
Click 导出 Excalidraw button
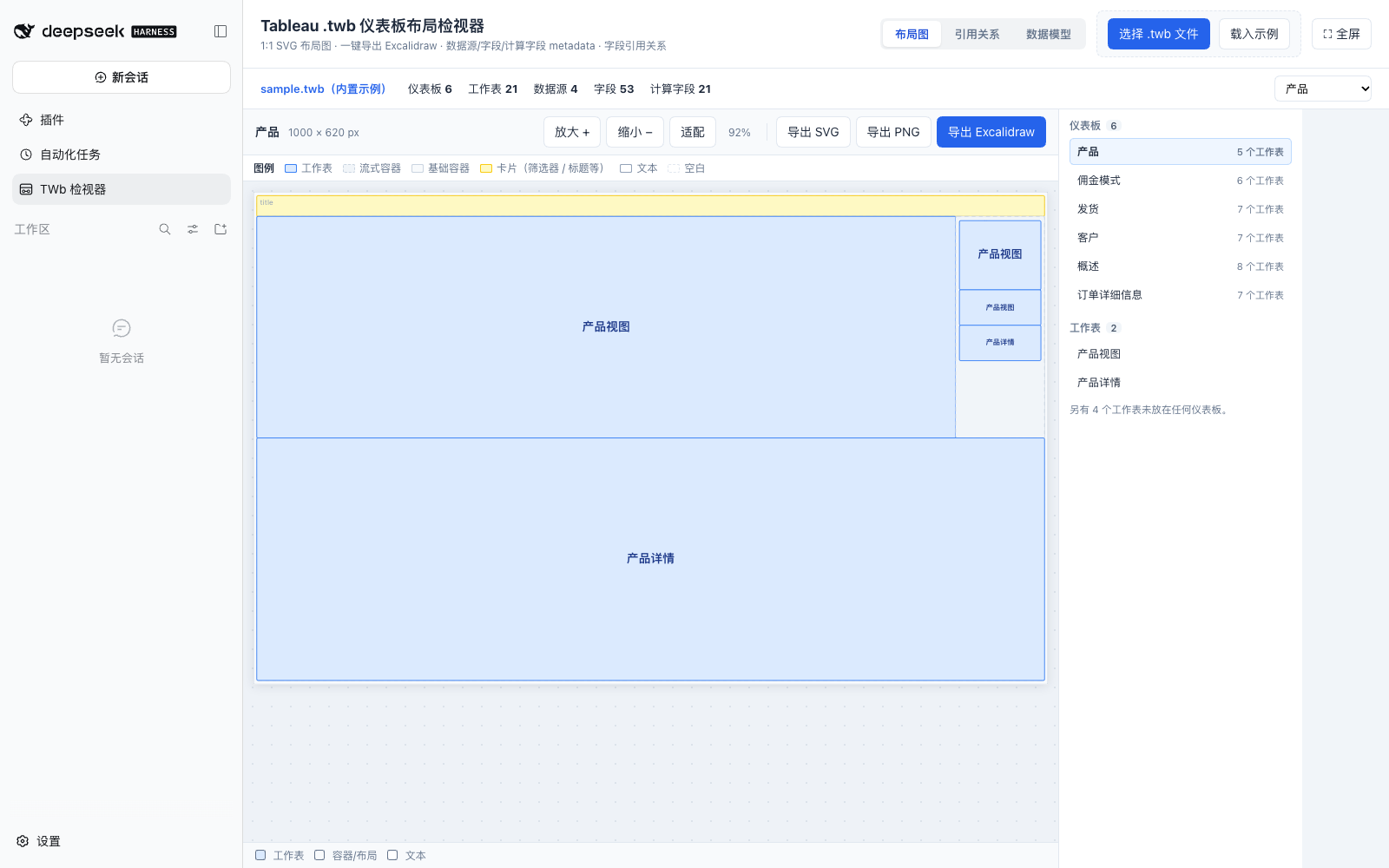[x=991, y=132]
